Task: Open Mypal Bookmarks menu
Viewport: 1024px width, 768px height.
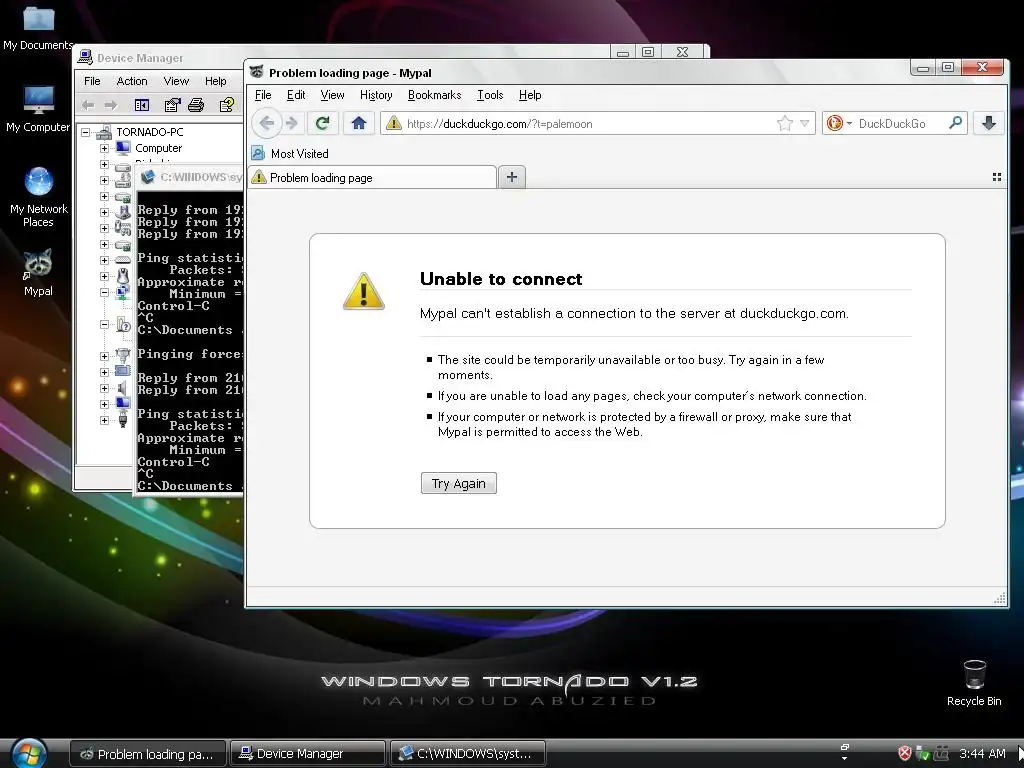Action: pyautogui.click(x=434, y=95)
